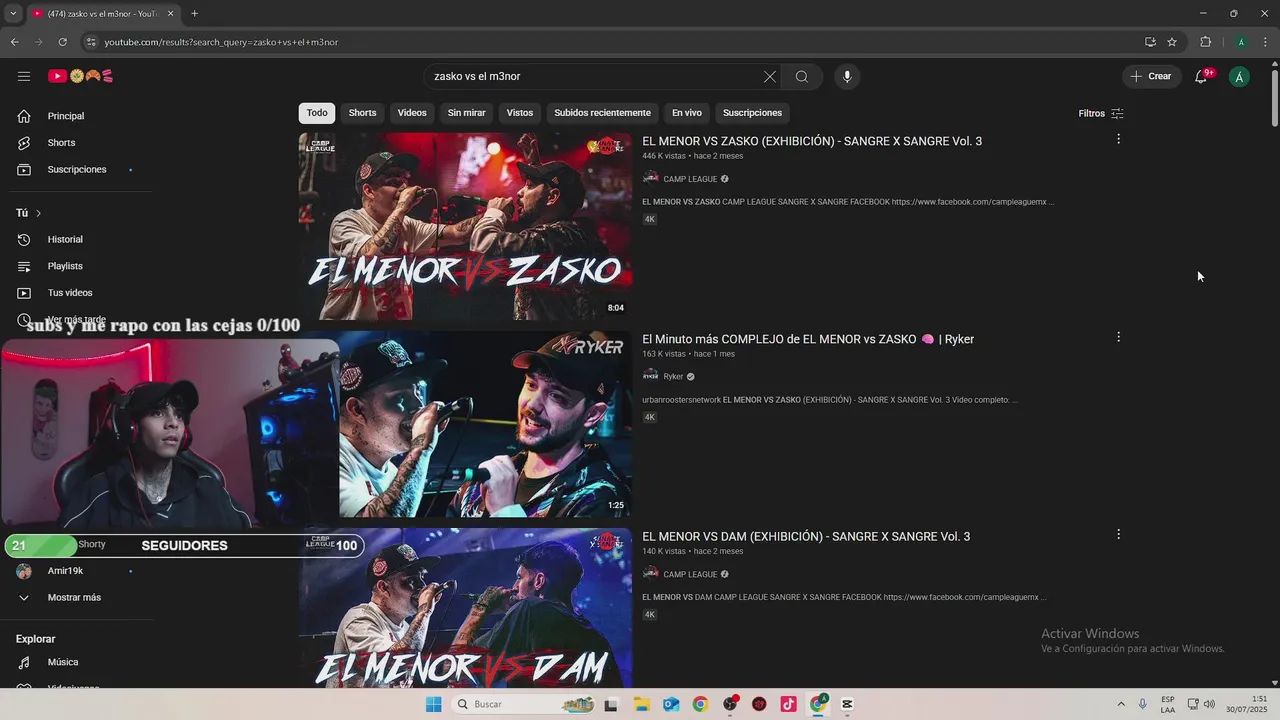Show hidden system tray icons
1280x720 pixels.
pos(1121,704)
